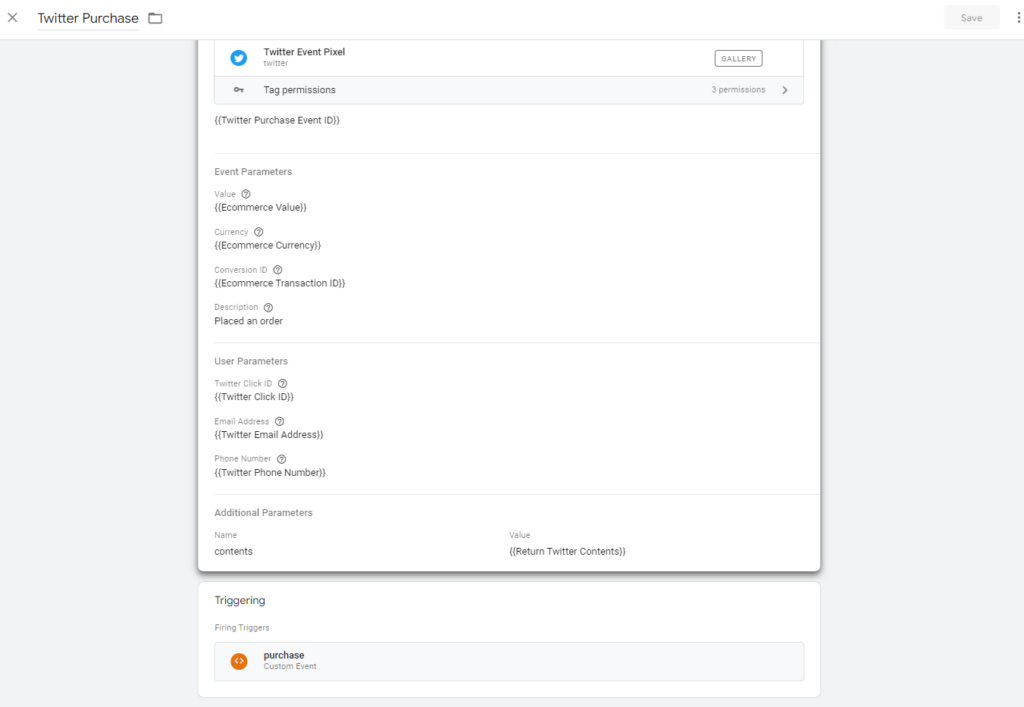Click the X icon beside Twitter Purchase
Image resolution: width=1024 pixels, height=707 pixels.
[13, 18]
